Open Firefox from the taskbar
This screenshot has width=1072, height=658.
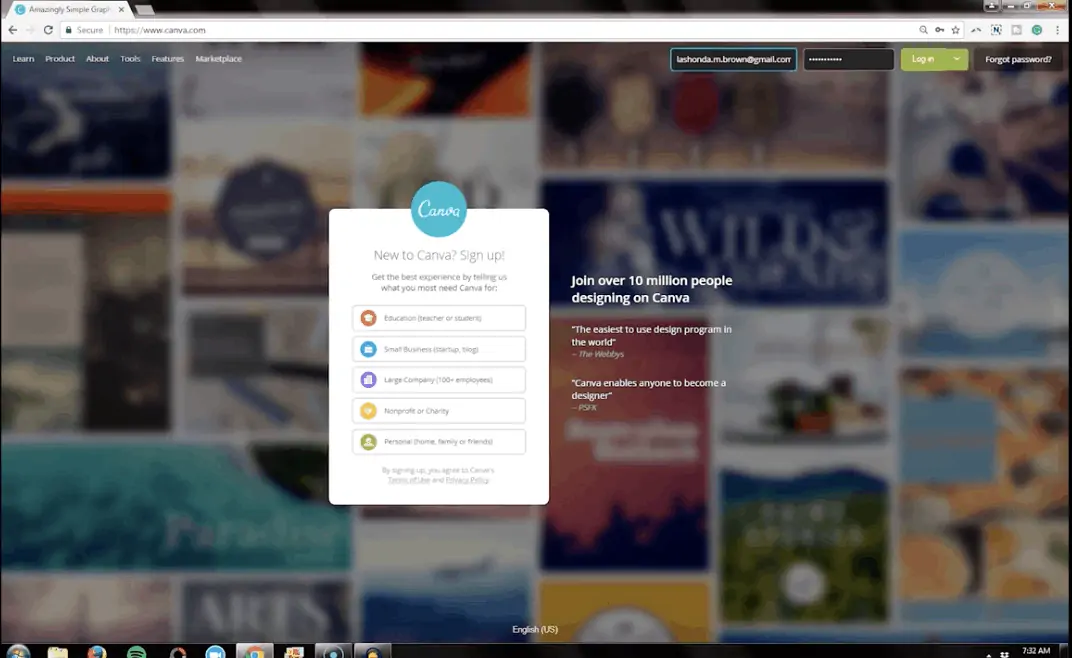(x=97, y=652)
